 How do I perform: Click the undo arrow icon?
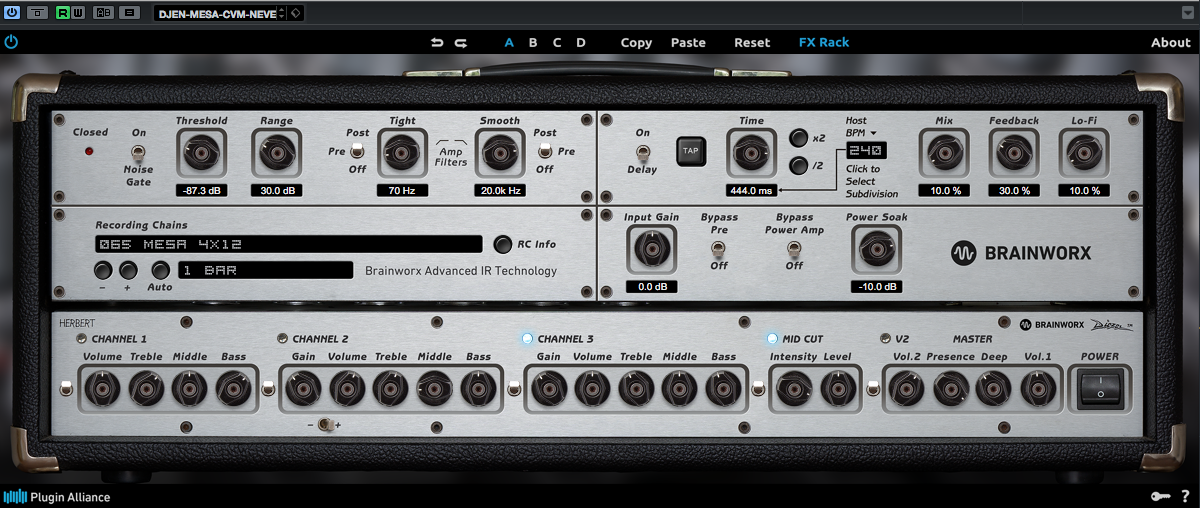437,43
